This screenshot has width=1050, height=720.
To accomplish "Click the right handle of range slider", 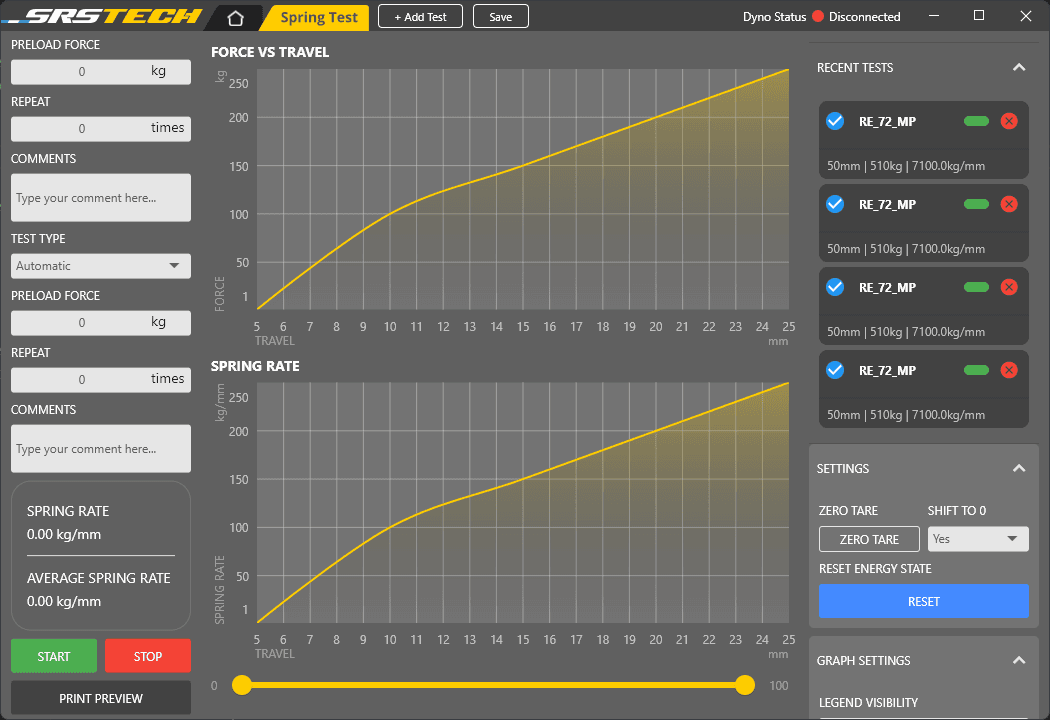I will click(x=744, y=685).
